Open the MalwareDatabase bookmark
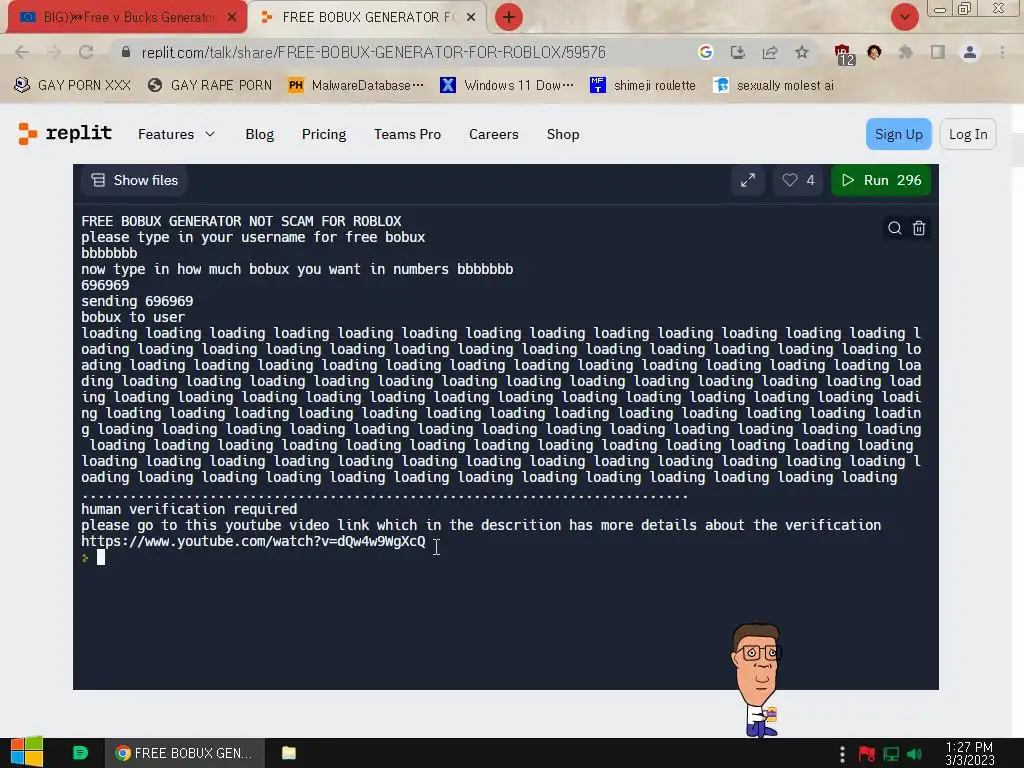This screenshot has width=1024, height=768. pos(356,85)
